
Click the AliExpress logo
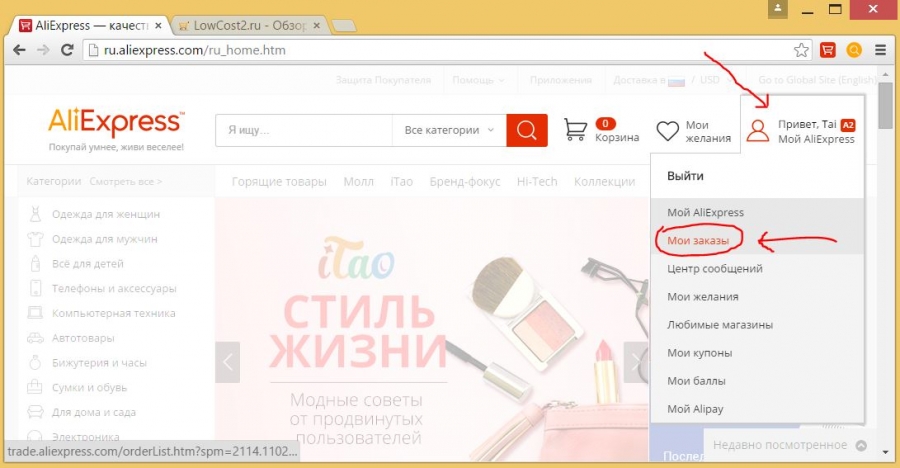tap(117, 122)
